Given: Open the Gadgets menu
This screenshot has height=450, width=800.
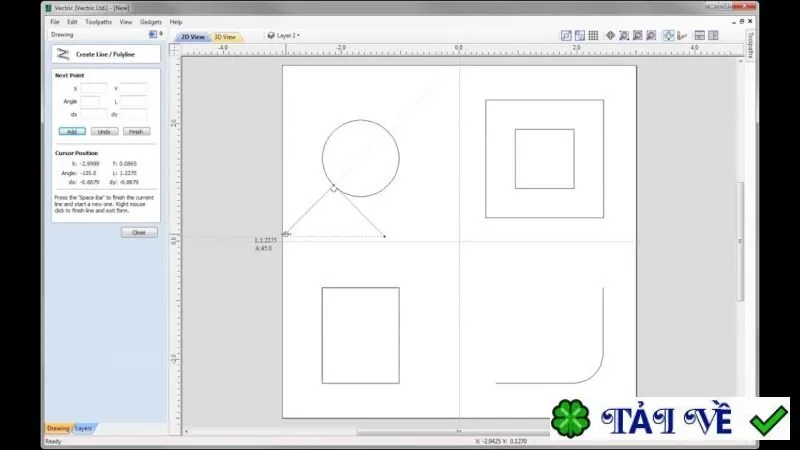Looking at the screenshot, I should coord(151,22).
